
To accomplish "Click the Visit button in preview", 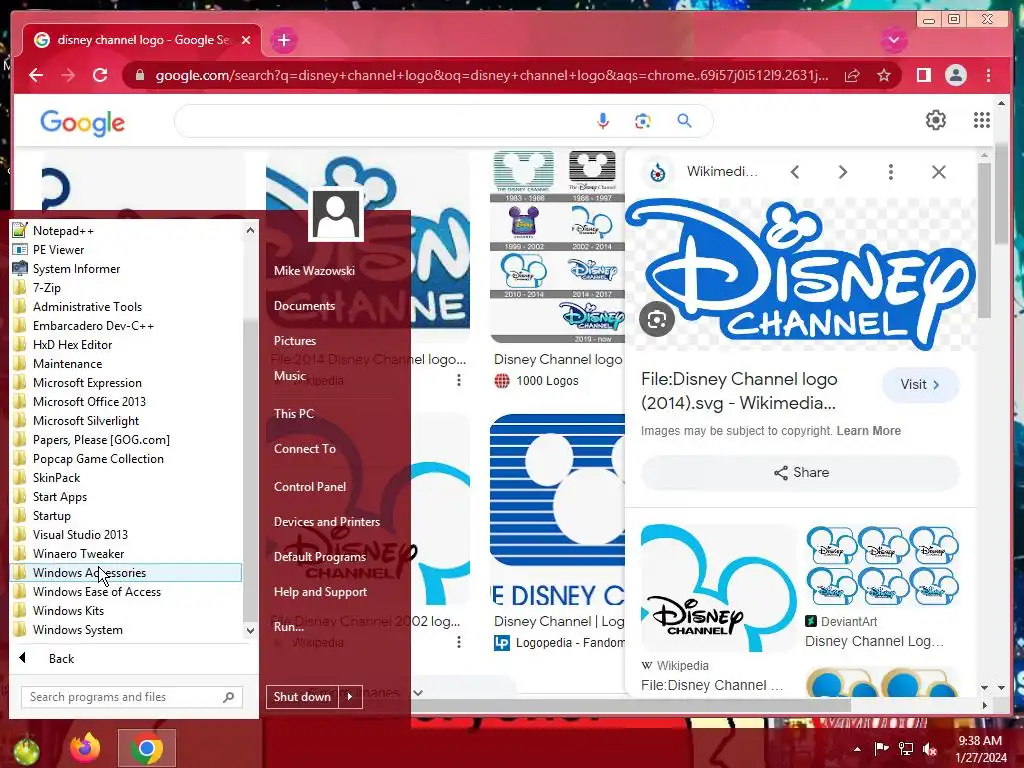I will click(920, 385).
